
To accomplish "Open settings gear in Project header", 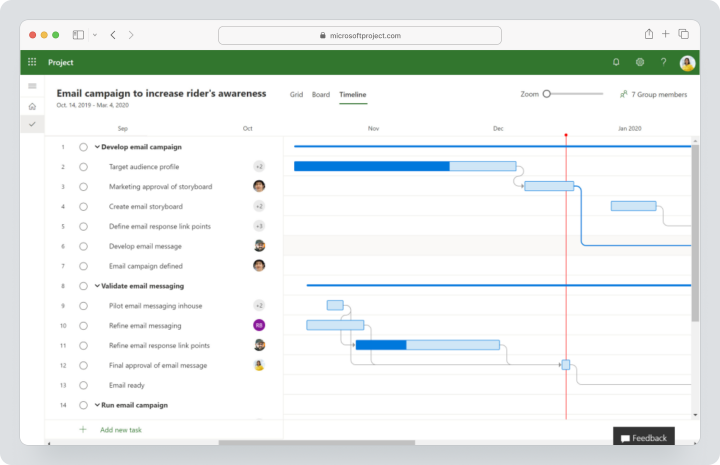I will pos(640,62).
